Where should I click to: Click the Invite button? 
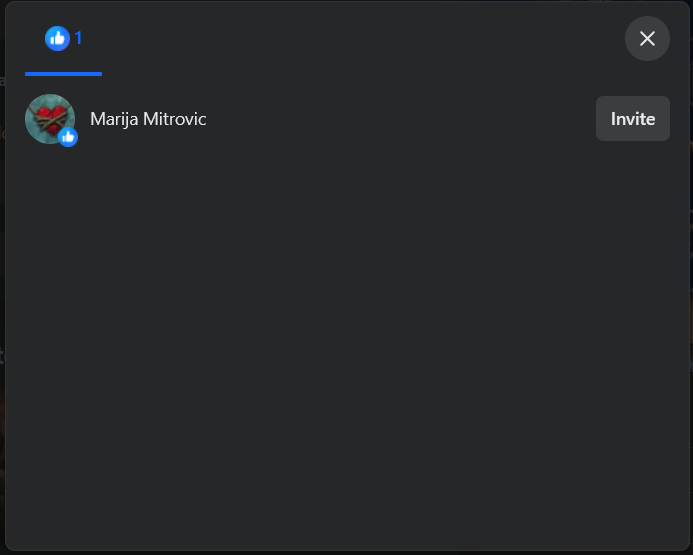[632, 118]
